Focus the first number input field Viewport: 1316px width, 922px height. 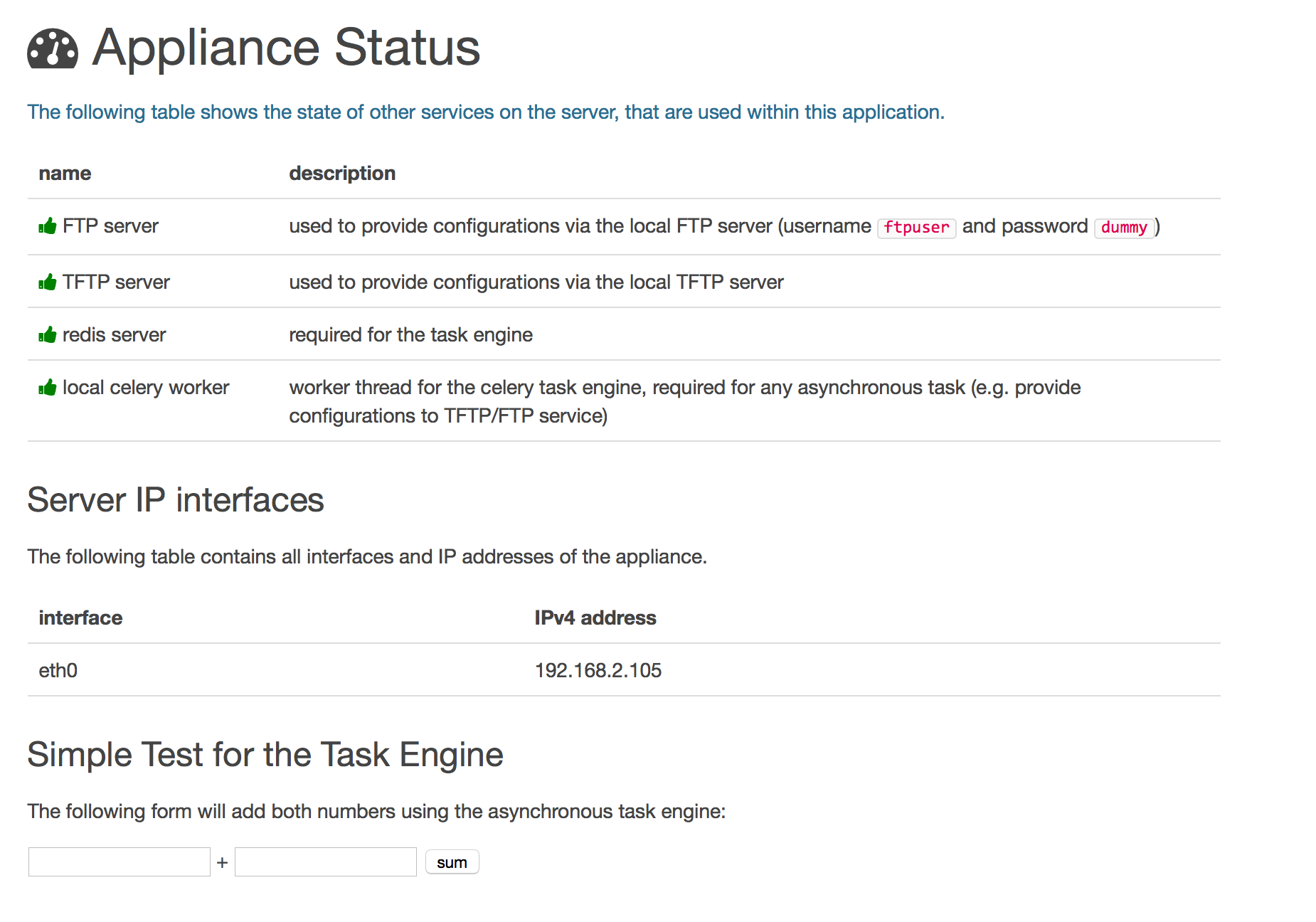[x=120, y=862]
